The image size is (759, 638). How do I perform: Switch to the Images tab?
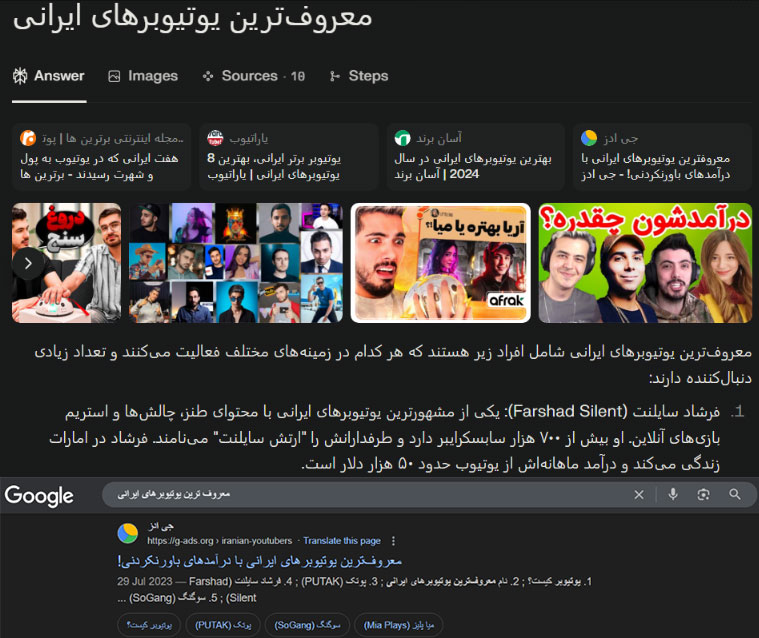coord(143,76)
